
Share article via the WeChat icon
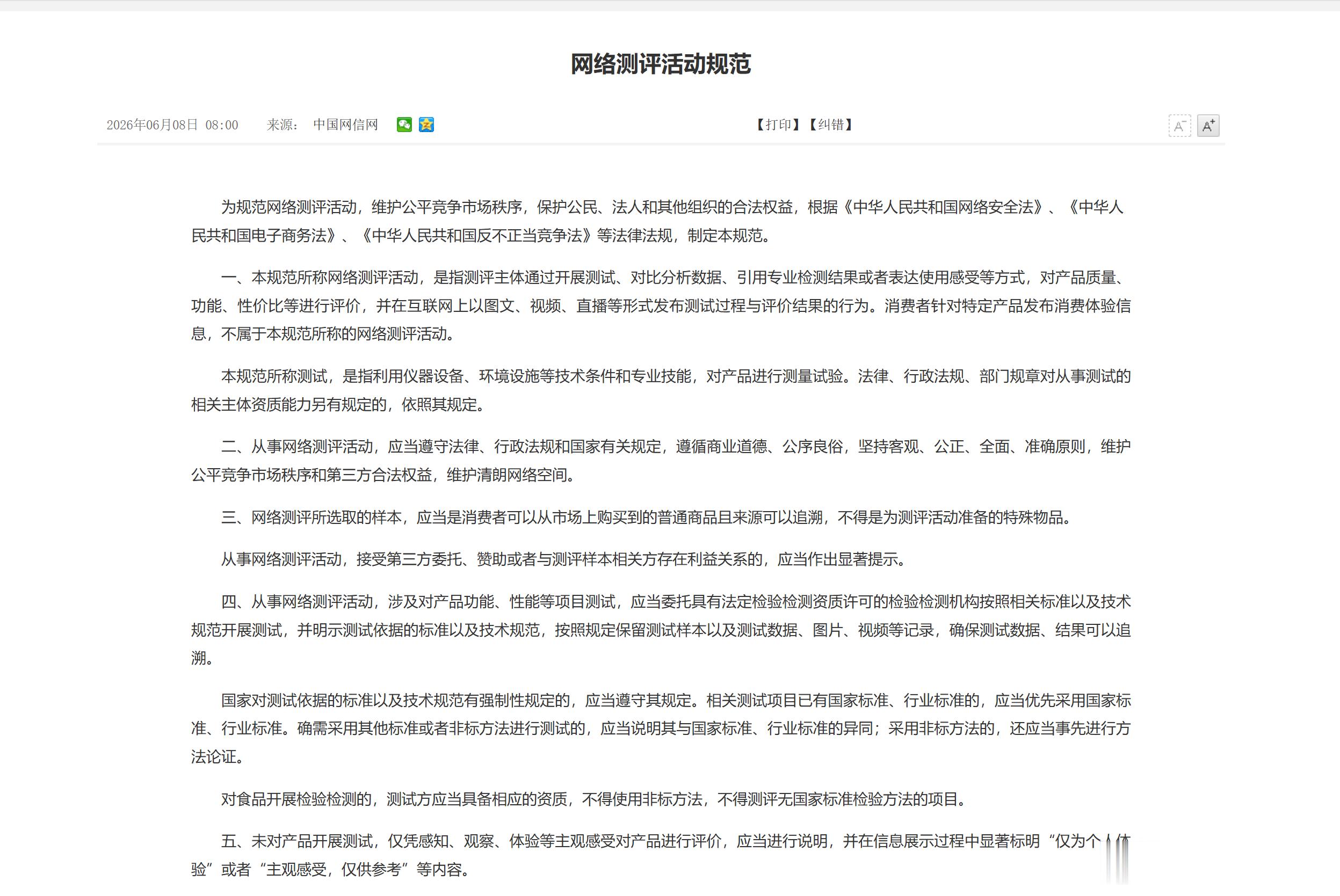(404, 125)
